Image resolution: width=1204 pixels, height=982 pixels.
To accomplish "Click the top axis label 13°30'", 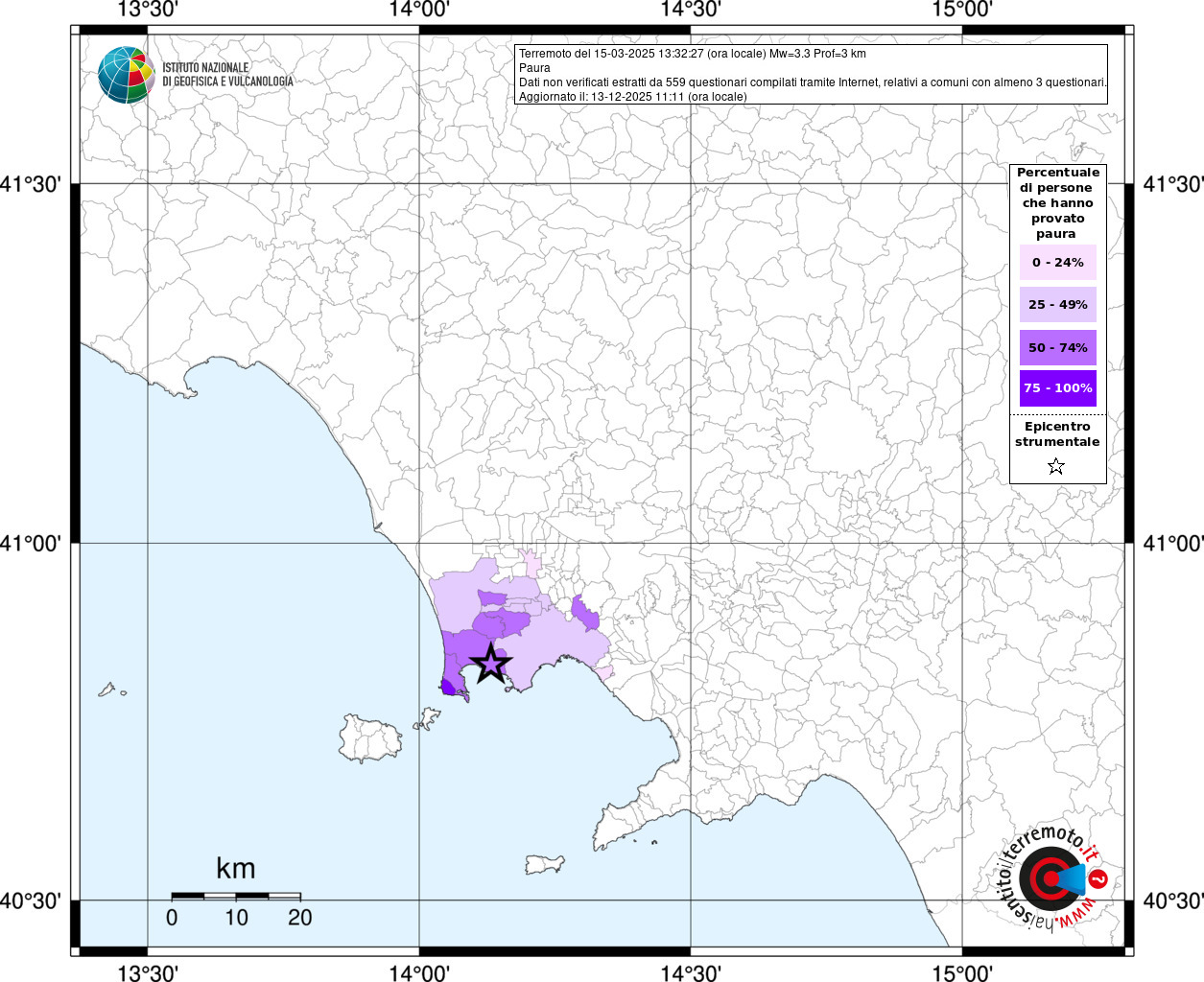I will pyautogui.click(x=147, y=10).
